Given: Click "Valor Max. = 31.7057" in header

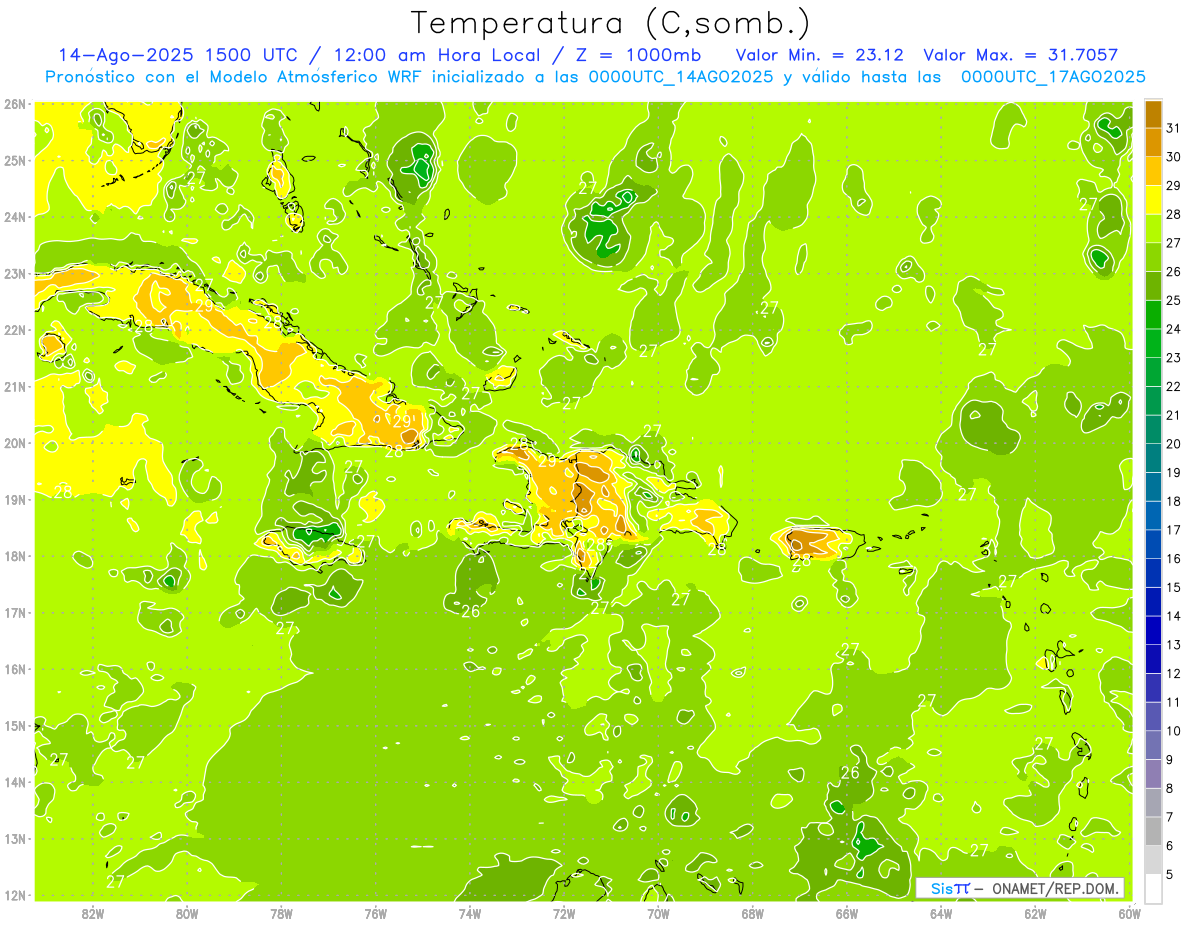Looking at the screenshot, I should [1021, 55].
